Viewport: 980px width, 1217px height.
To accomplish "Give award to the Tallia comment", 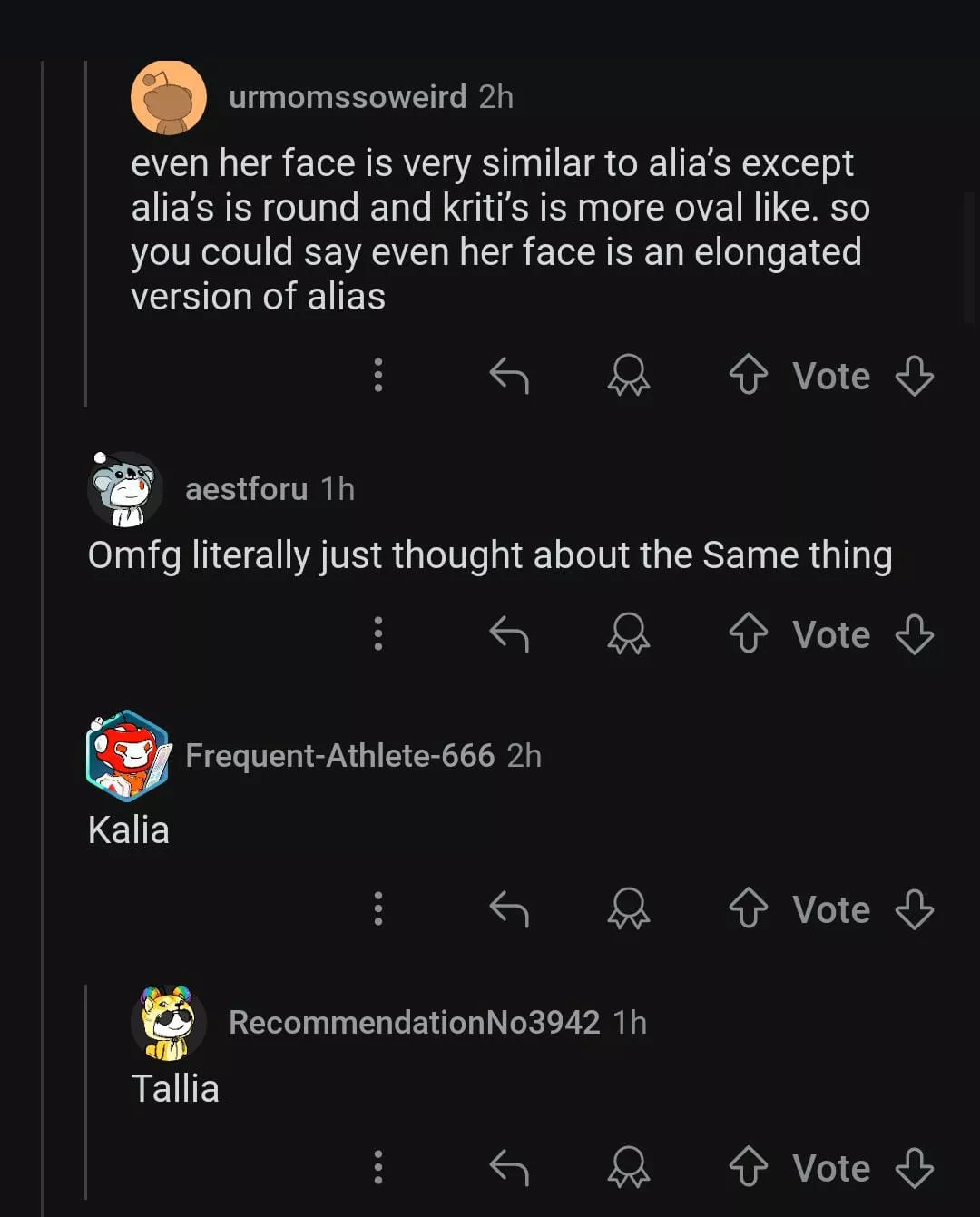I will click(628, 1167).
